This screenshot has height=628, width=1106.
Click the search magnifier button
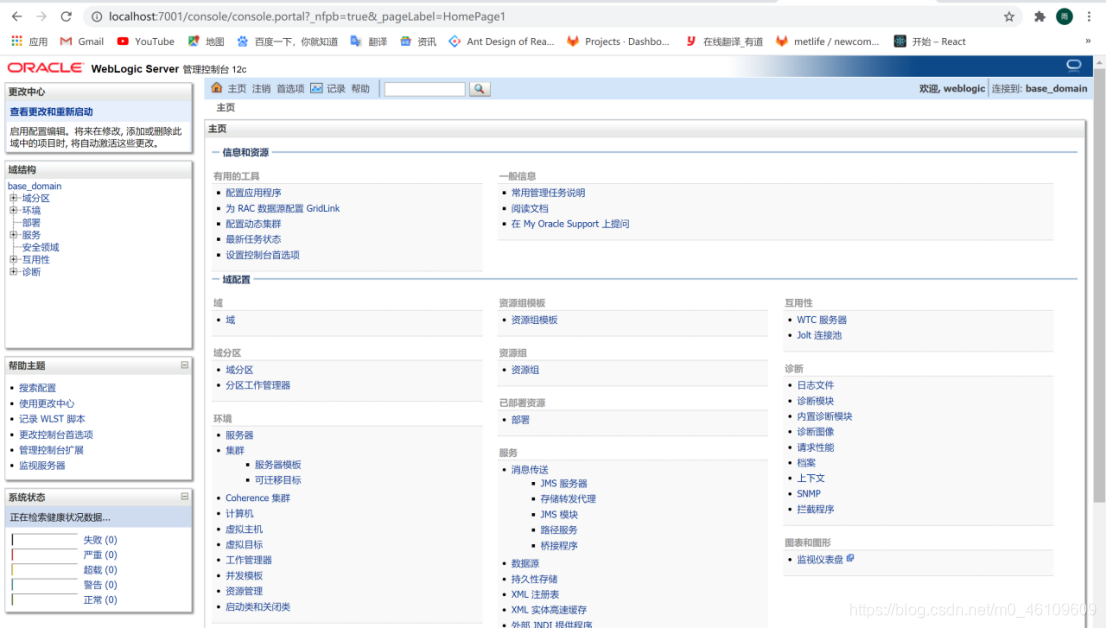tap(480, 89)
